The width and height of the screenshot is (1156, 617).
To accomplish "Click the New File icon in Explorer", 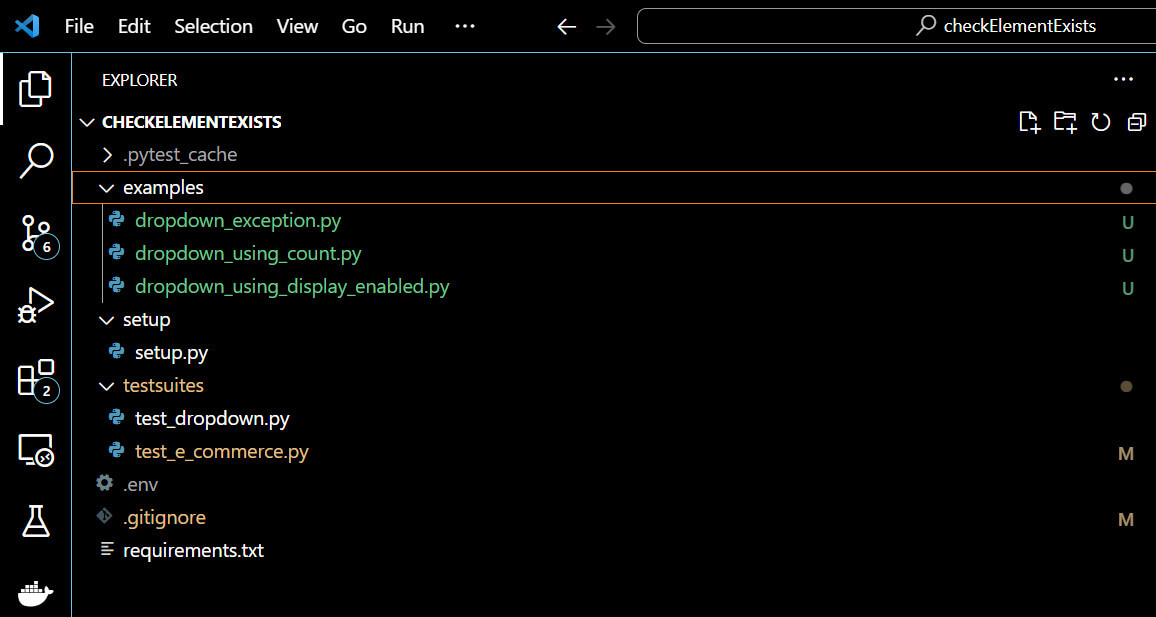I will (x=1029, y=121).
